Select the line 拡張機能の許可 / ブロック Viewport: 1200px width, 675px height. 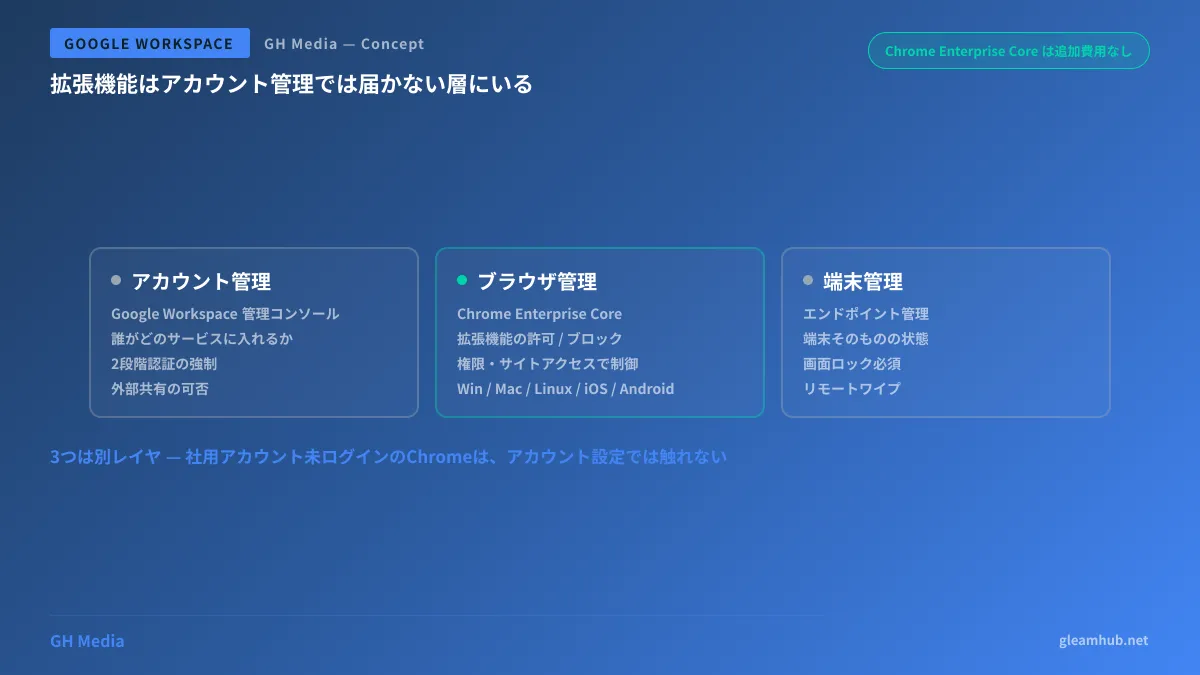coord(539,339)
